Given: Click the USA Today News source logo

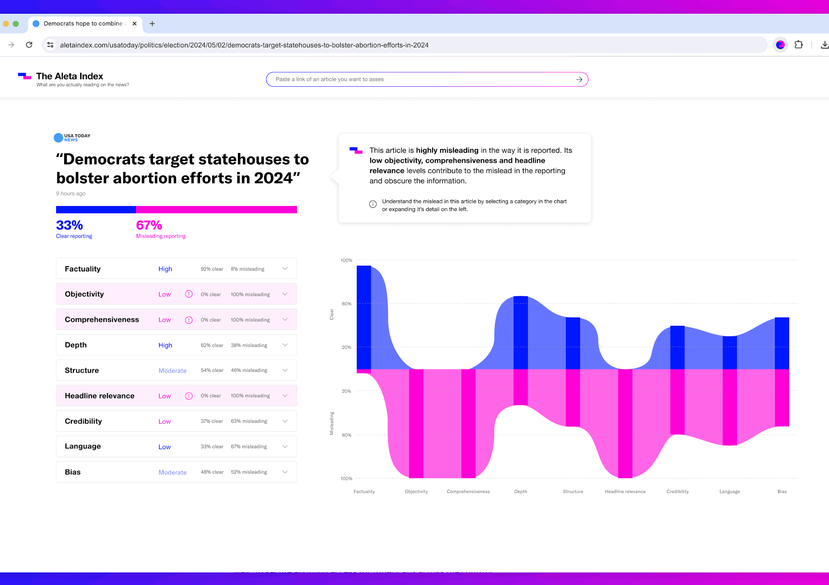Looking at the screenshot, I should point(72,138).
